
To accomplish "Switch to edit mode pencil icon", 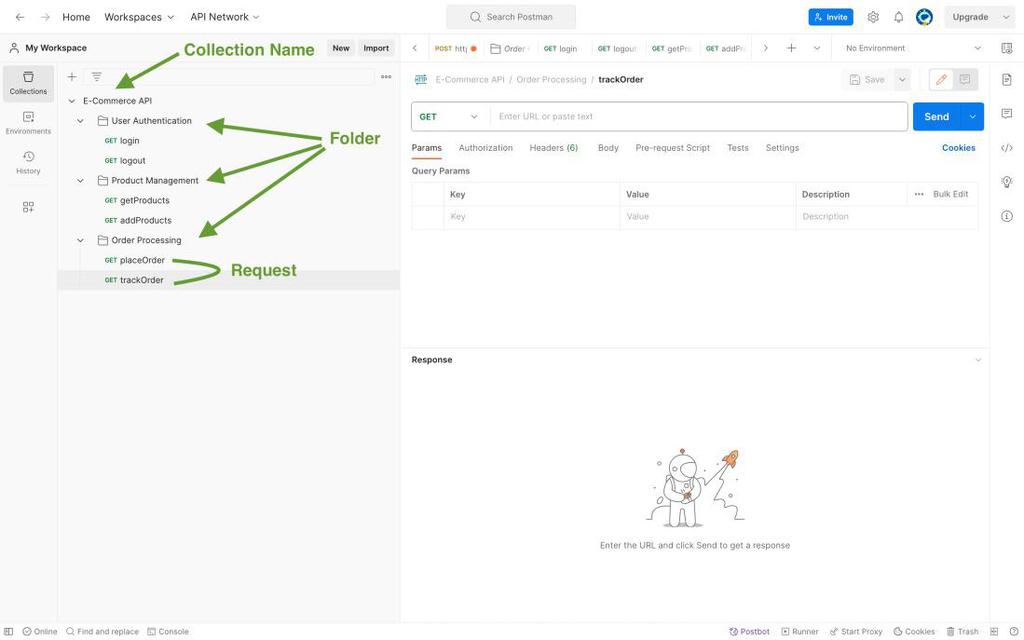I will tap(941, 80).
